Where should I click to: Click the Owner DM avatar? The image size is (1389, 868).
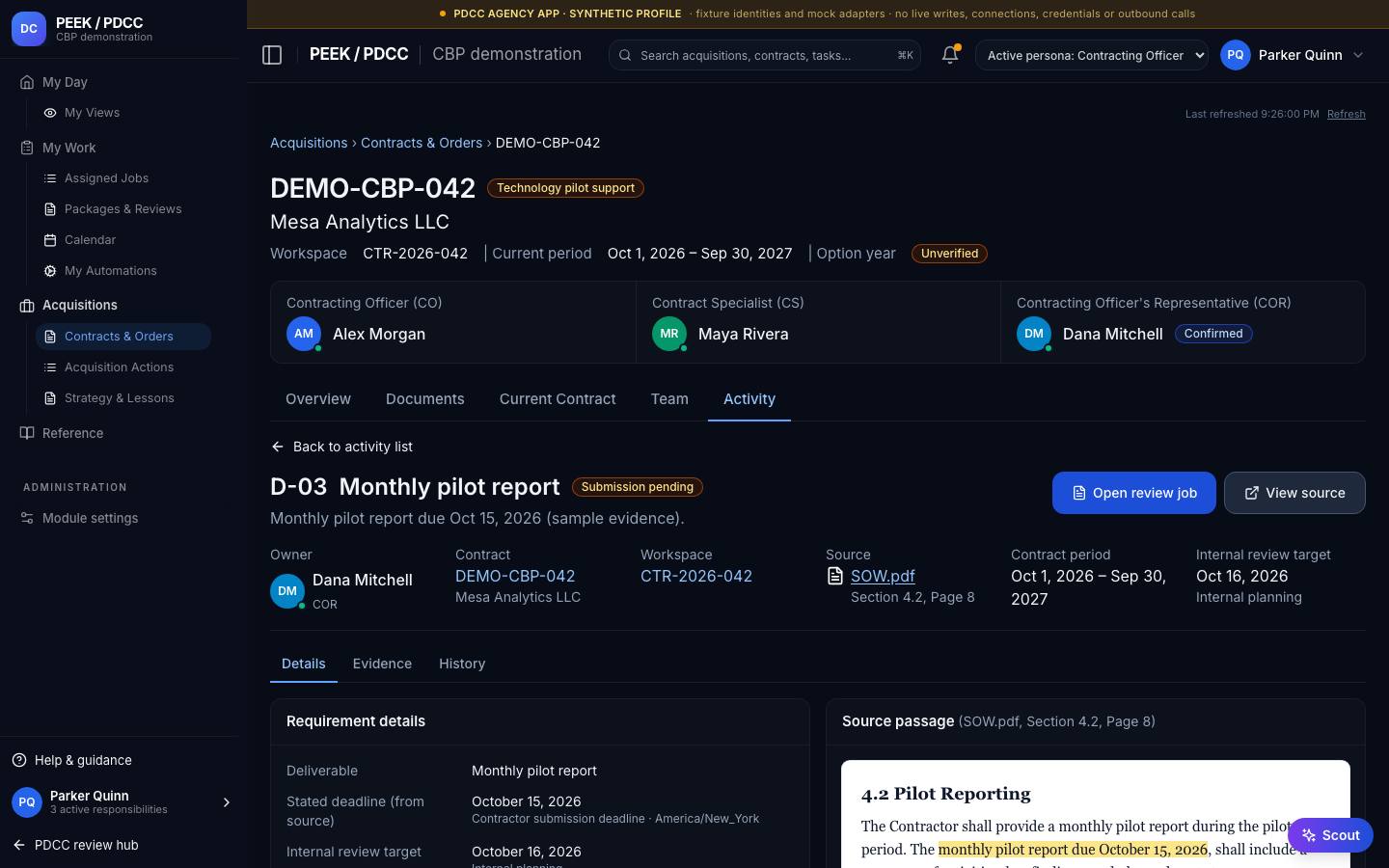point(287,591)
